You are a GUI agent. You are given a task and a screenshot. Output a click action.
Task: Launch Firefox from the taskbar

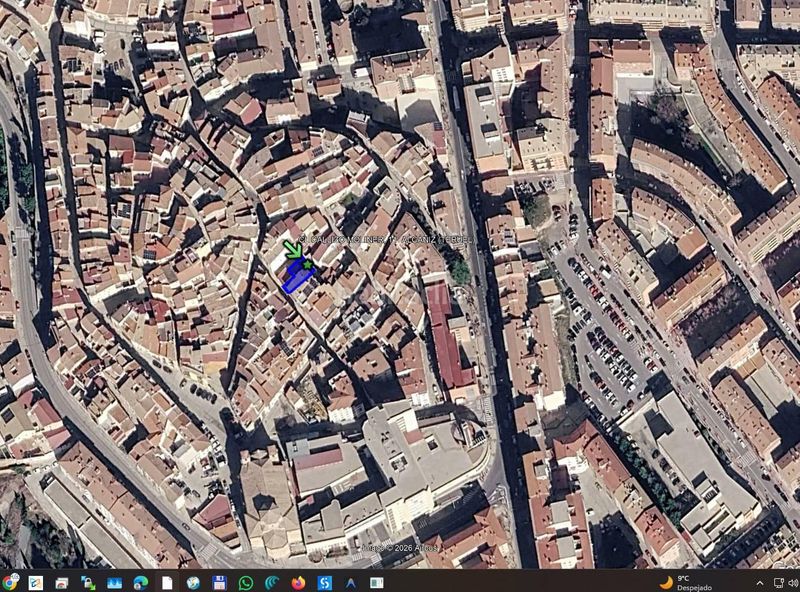pyautogui.click(x=298, y=583)
